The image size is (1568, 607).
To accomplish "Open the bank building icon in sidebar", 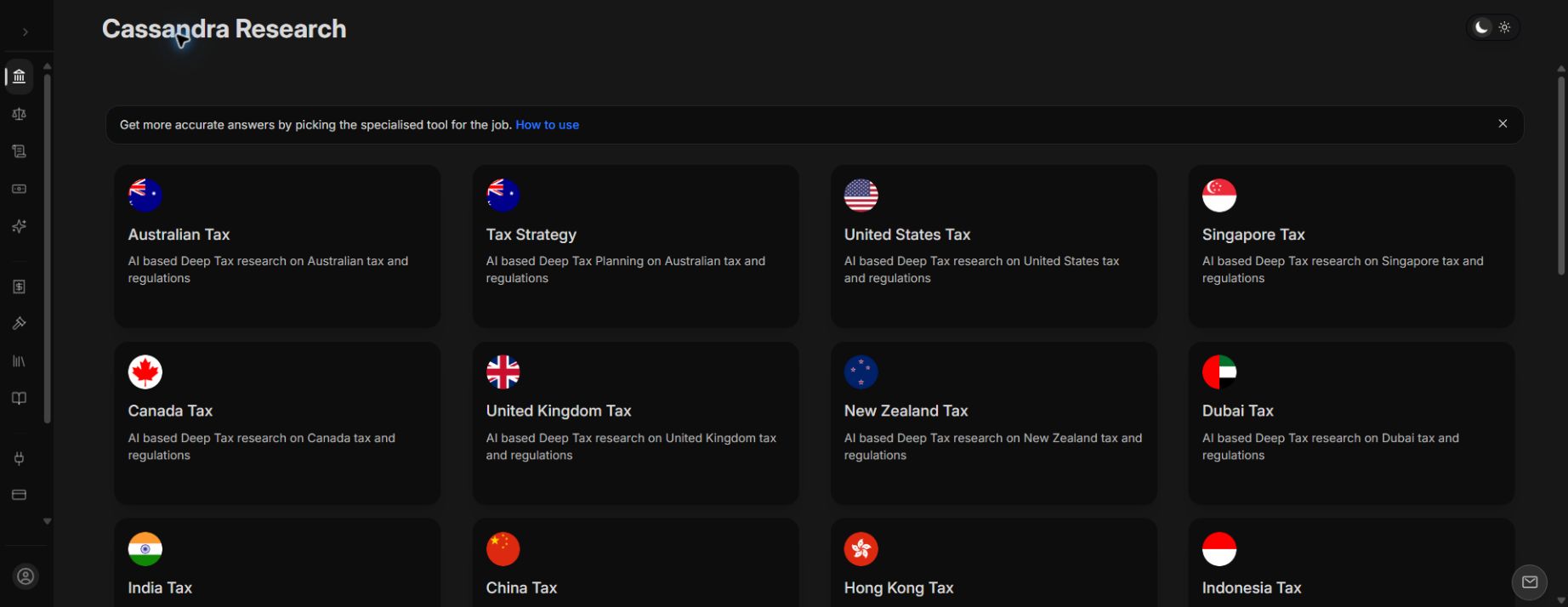I will (x=19, y=77).
